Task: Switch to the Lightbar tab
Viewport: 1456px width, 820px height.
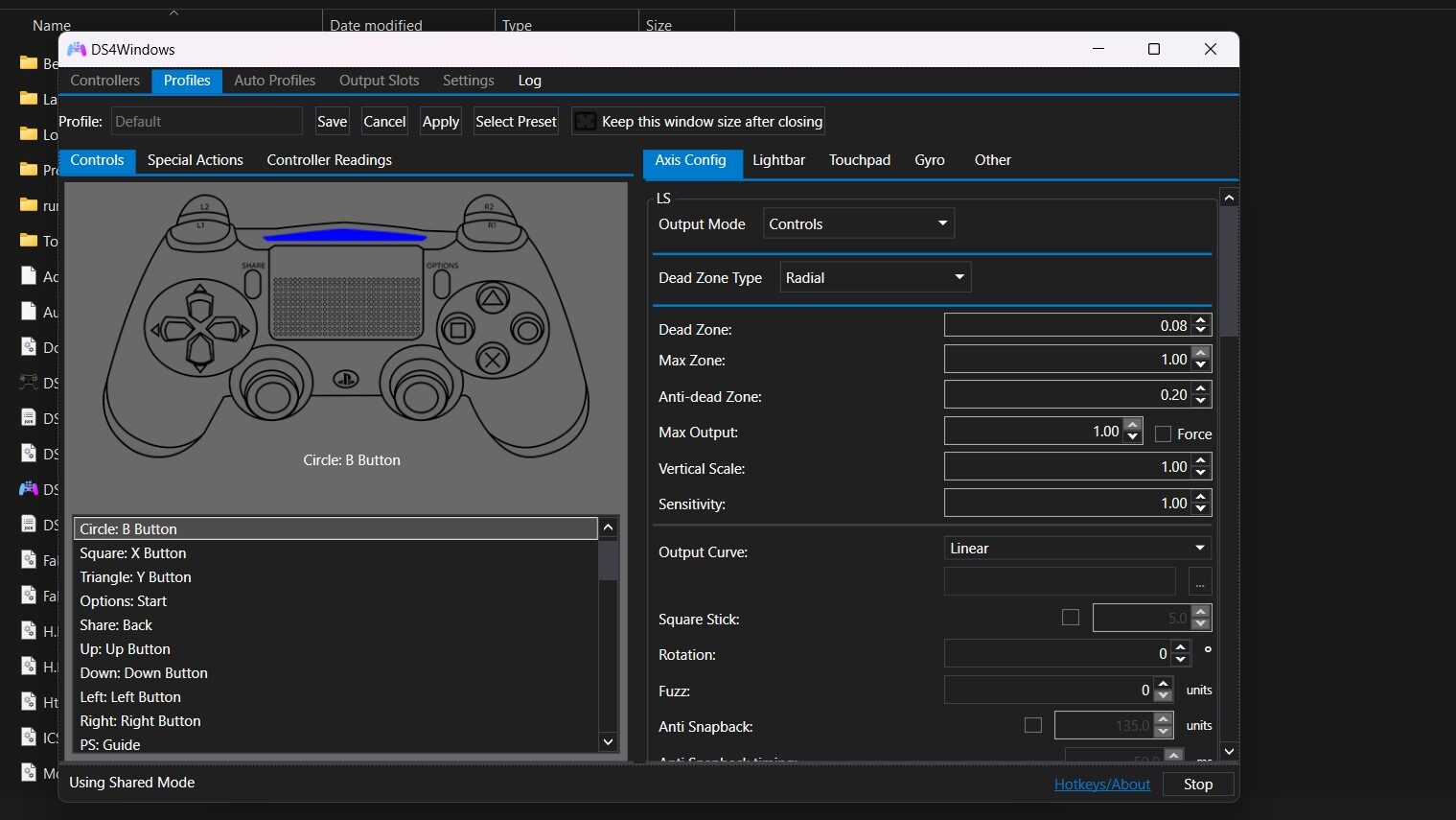Action: coord(778,160)
